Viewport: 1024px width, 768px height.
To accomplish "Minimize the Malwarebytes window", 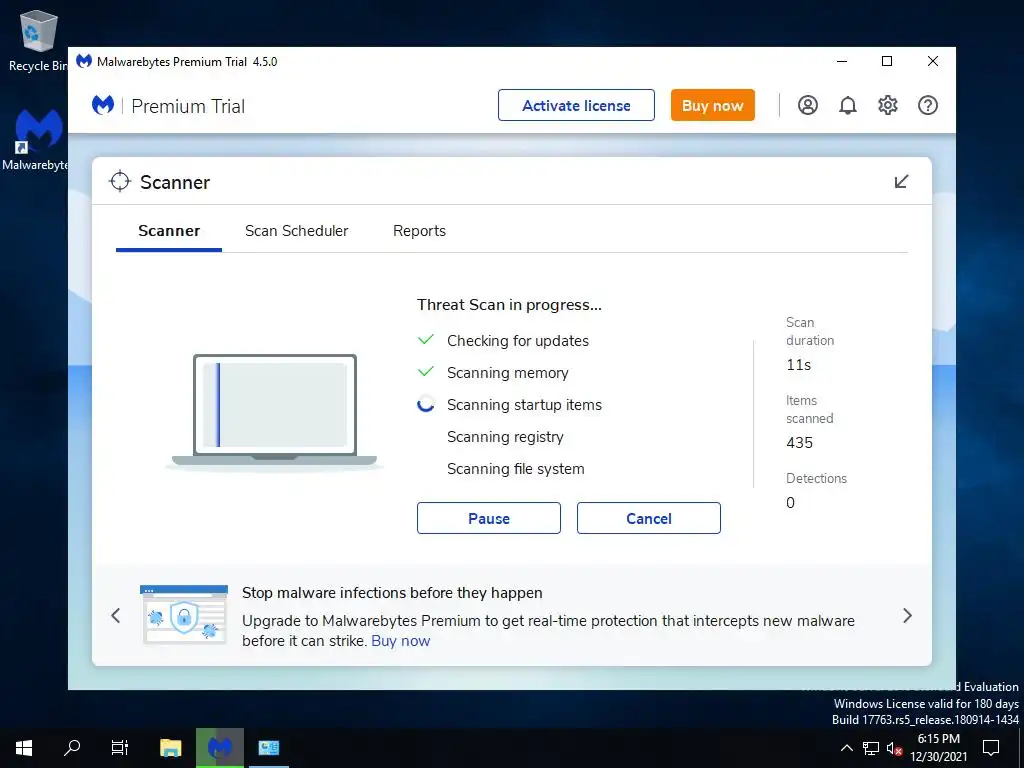I will 842,61.
